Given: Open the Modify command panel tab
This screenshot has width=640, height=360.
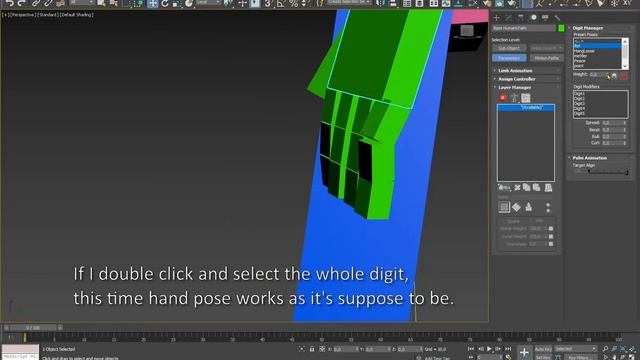Looking at the screenshot, I should click(509, 18).
